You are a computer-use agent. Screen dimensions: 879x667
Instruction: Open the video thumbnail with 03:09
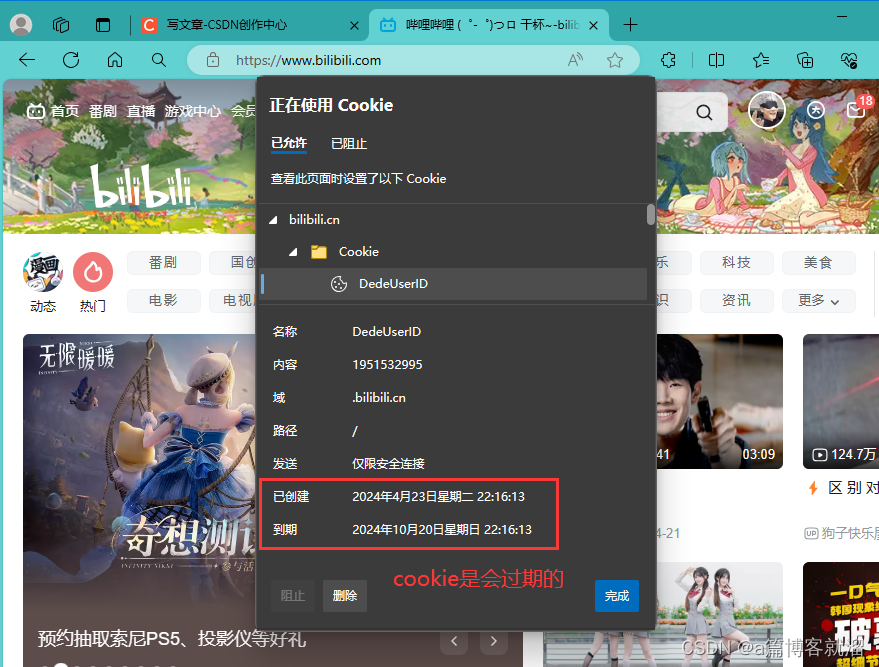pos(719,401)
